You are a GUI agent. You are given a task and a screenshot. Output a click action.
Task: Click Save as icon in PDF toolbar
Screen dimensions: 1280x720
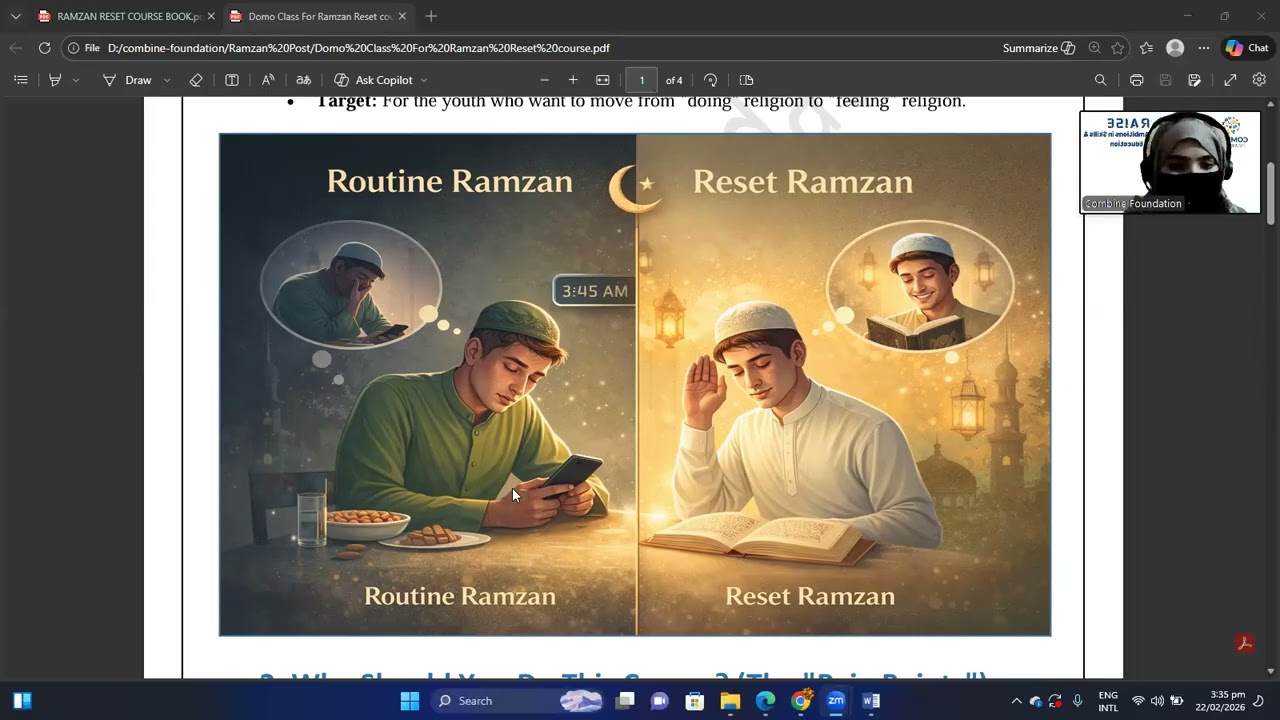[x=1194, y=80]
